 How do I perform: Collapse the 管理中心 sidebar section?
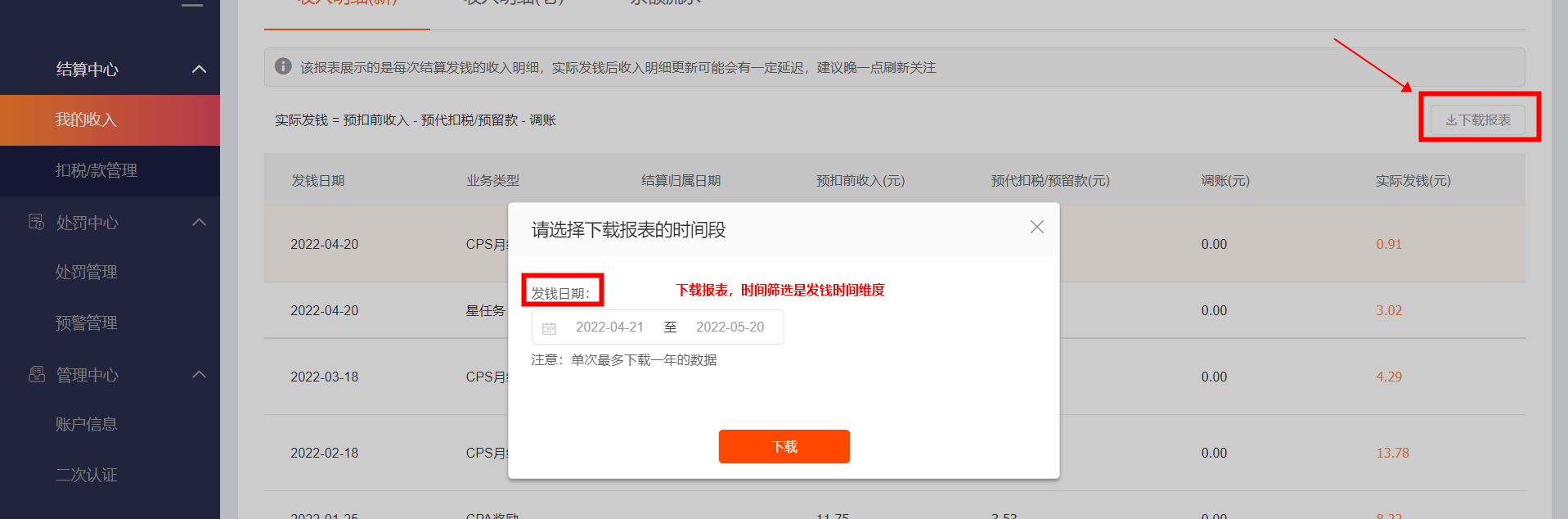199,375
